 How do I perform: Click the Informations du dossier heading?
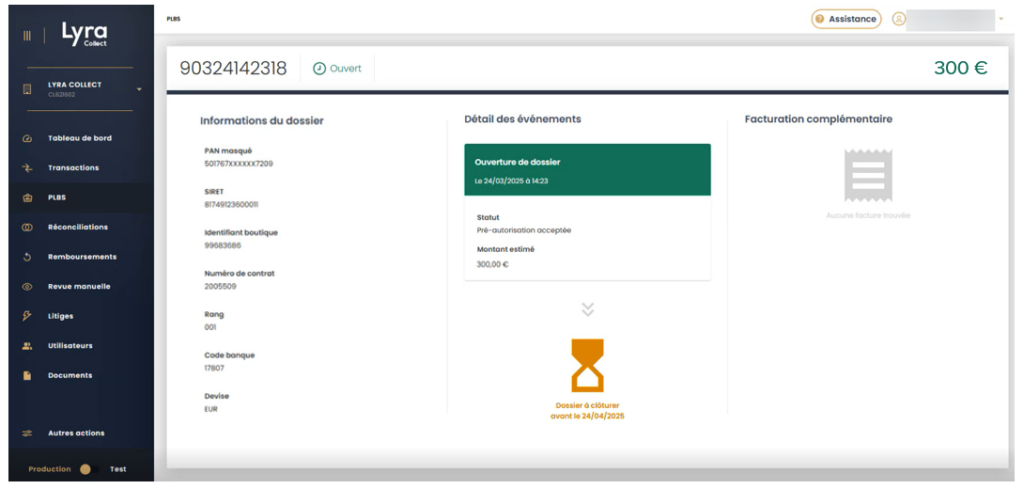pos(262,121)
